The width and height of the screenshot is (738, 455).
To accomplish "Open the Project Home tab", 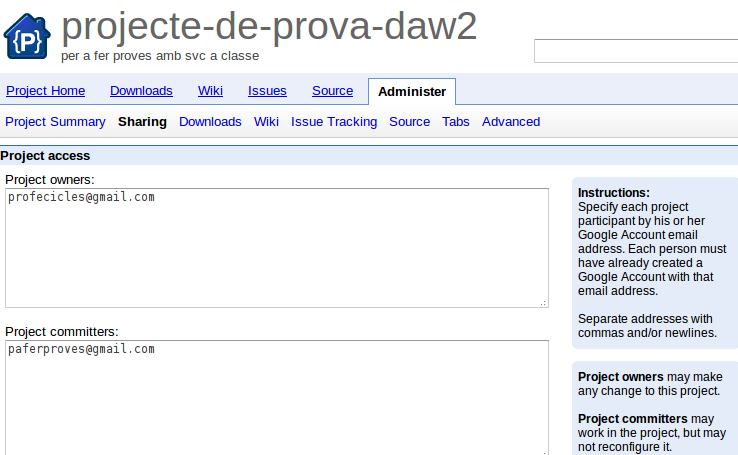I will pos(46,91).
